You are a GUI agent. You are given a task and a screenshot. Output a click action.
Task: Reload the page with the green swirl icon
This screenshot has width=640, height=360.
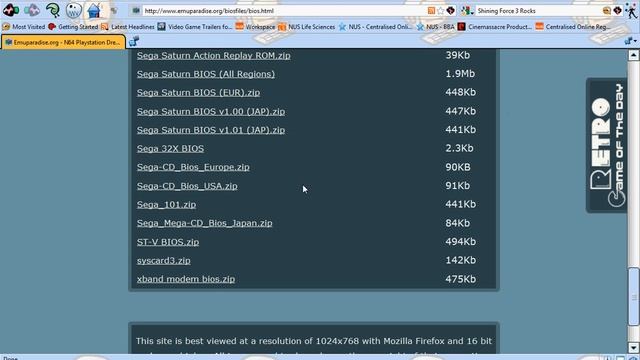pos(53,10)
